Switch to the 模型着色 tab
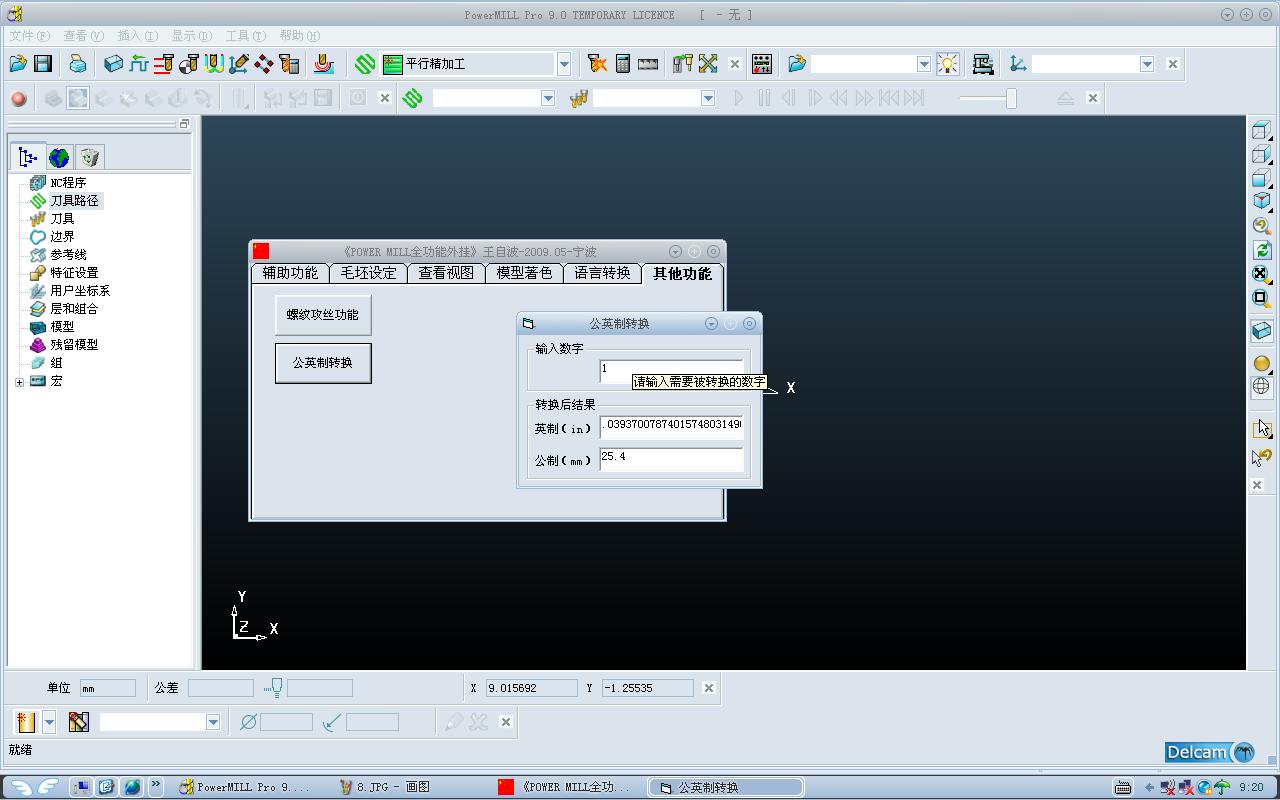Viewport: 1280px width, 800px height. coord(524,273)
